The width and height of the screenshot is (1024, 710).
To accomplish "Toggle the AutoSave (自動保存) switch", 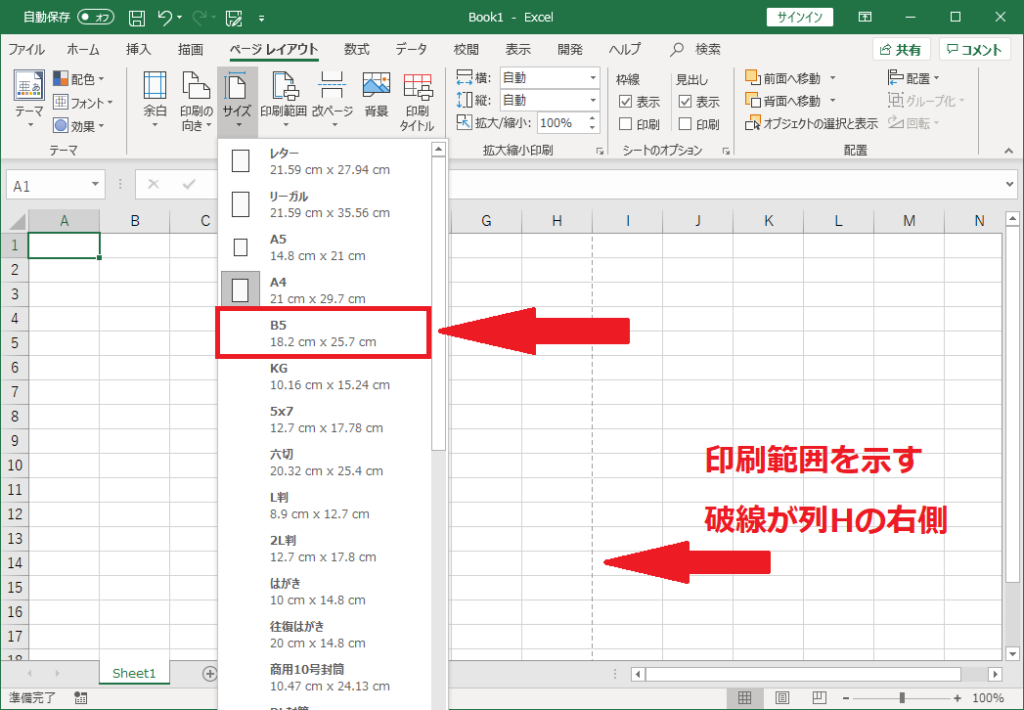I will point(95,17).
